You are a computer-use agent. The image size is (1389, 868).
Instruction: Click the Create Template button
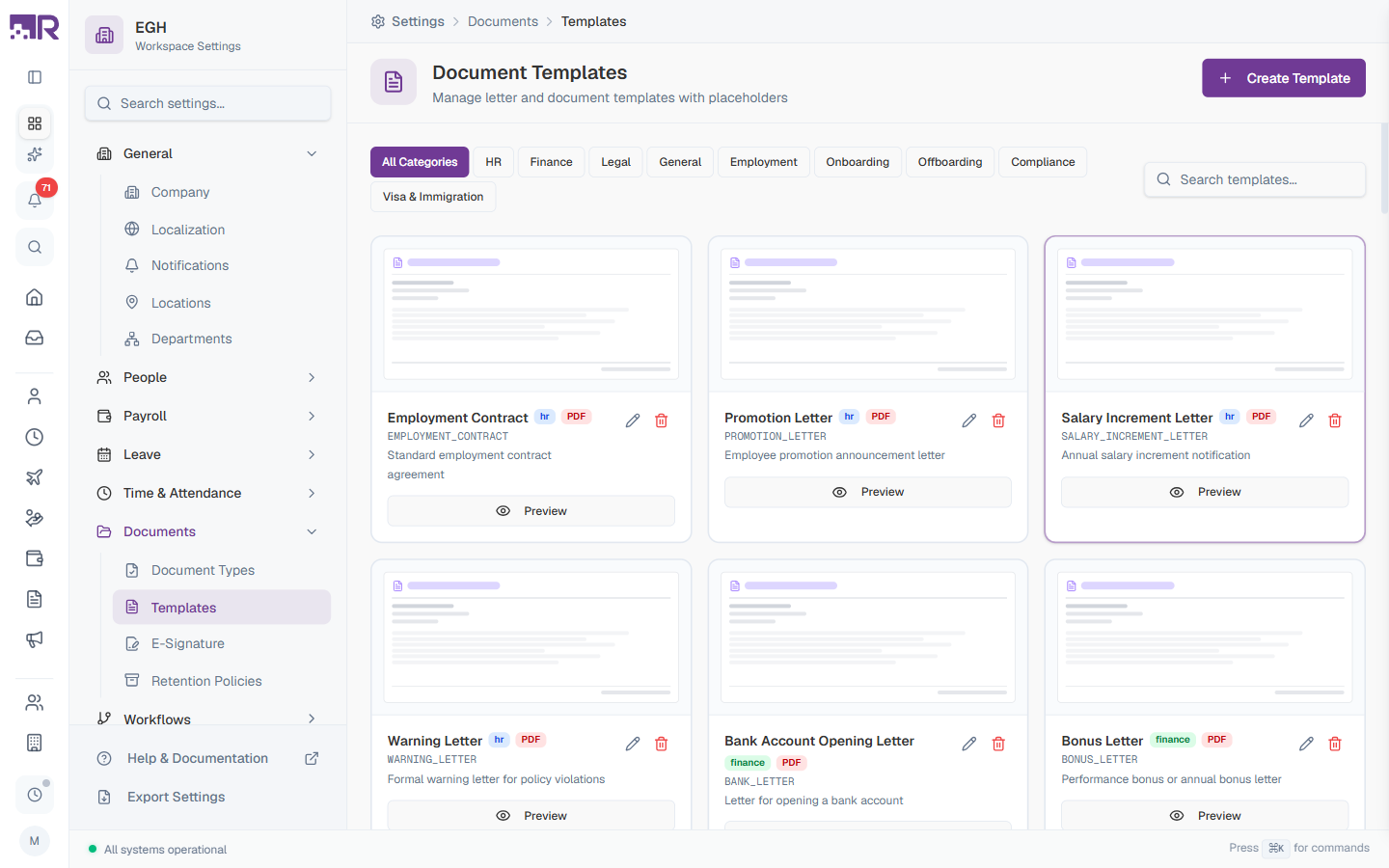[x=1284, y=78]
